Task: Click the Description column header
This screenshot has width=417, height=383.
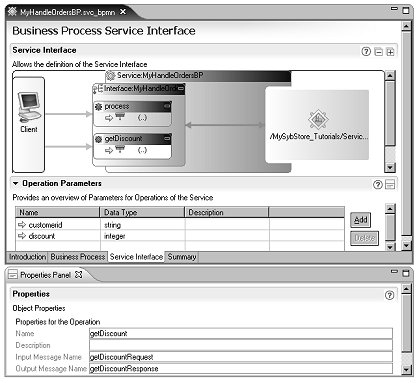Action: (x=227, y=212)
